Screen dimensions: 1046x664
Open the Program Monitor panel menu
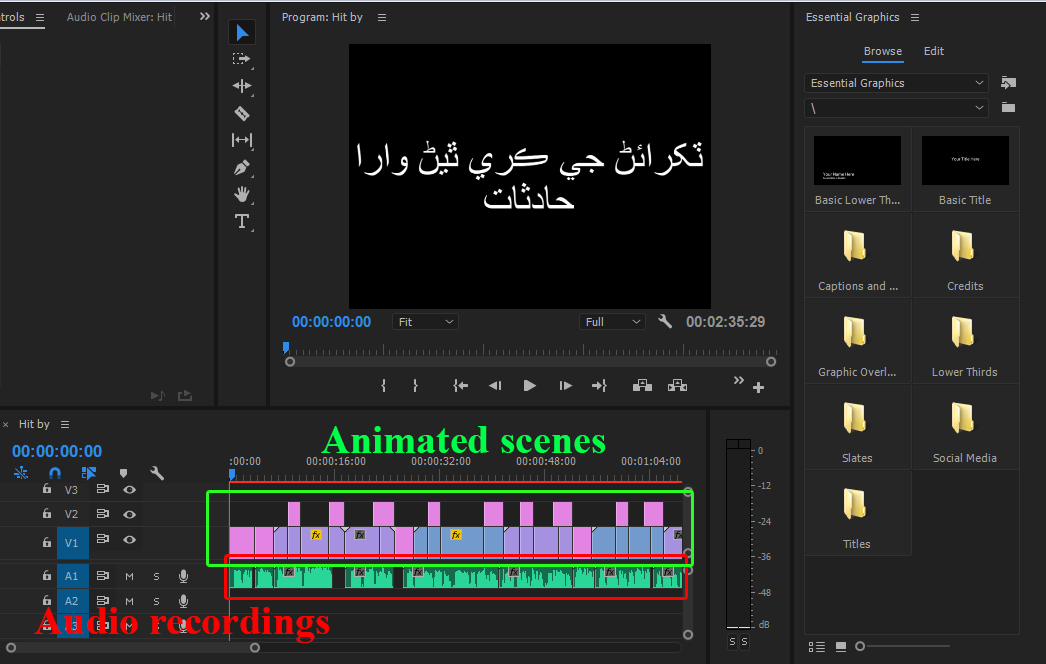point(382,17)
